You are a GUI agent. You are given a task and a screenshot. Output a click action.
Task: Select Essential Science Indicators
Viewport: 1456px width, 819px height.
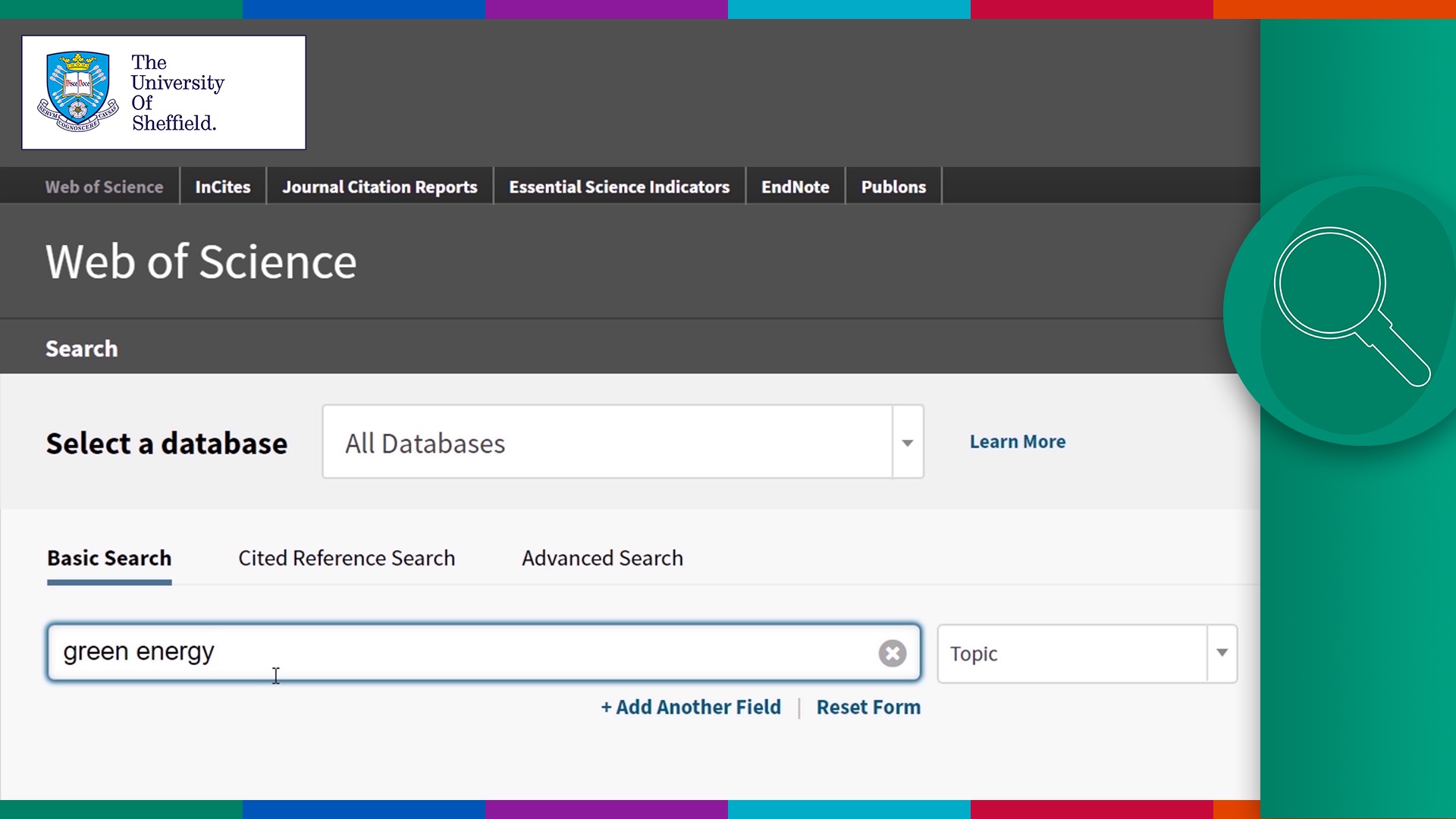(619, 187)
